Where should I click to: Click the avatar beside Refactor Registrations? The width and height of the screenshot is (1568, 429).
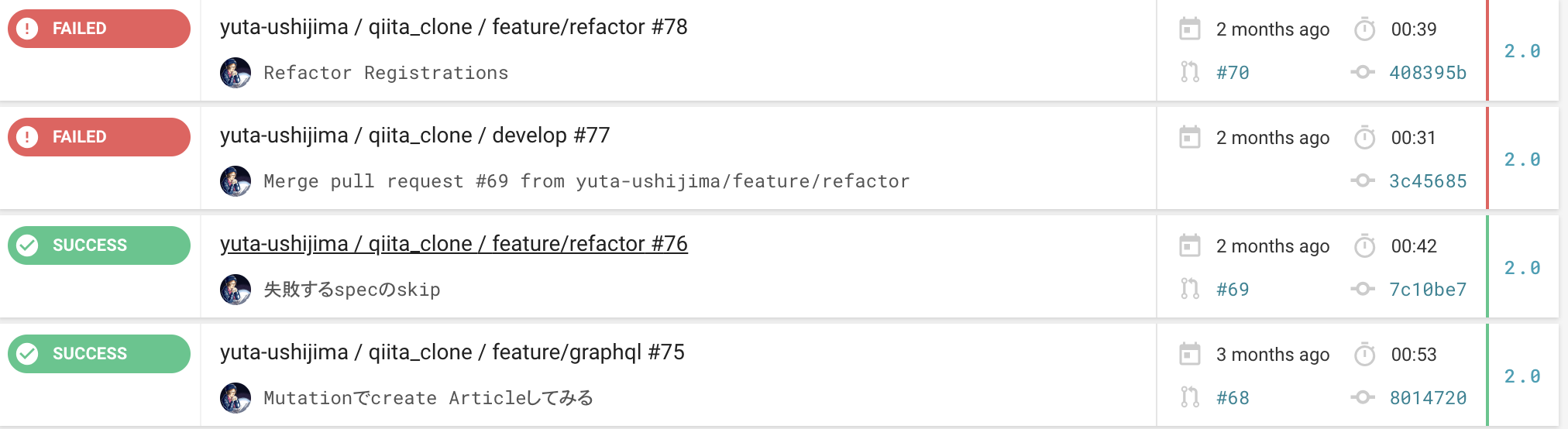[236, 73]
